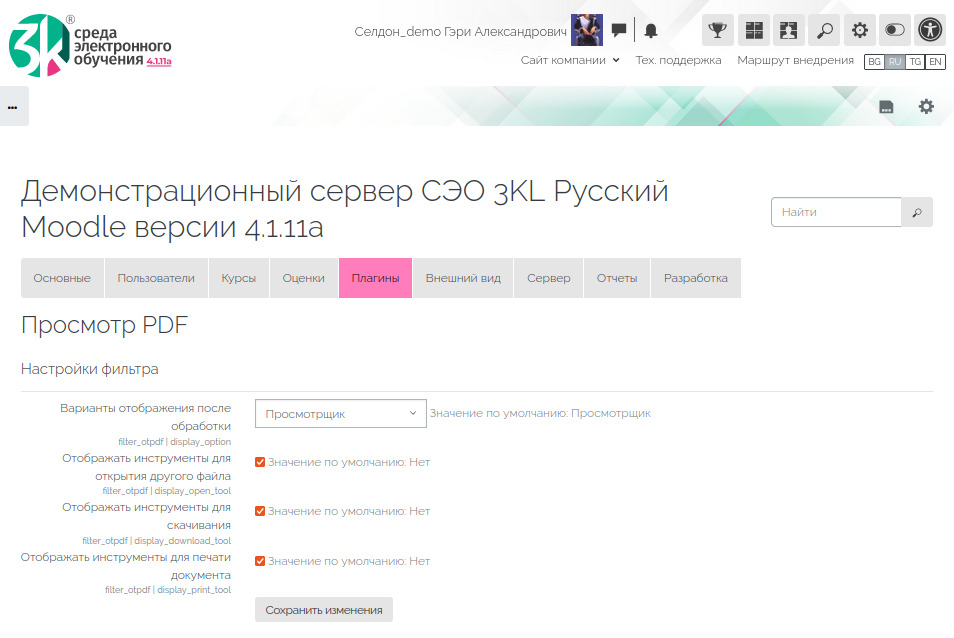Screen dimensions: 954x638
Task: Click the label 'Отображать инструменты для скачивания'
Action: click(147, 516)
